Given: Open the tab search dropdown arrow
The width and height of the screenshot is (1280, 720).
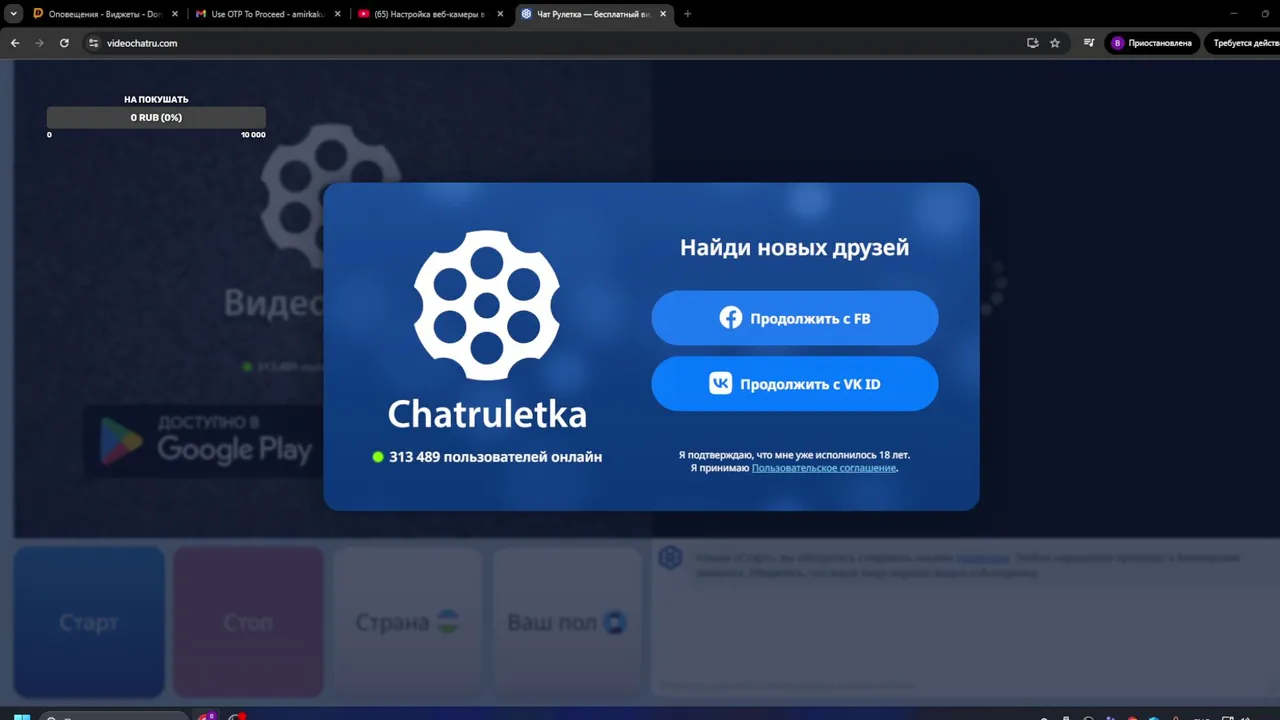Looking at the screenshot, I should tap(13, 14).
